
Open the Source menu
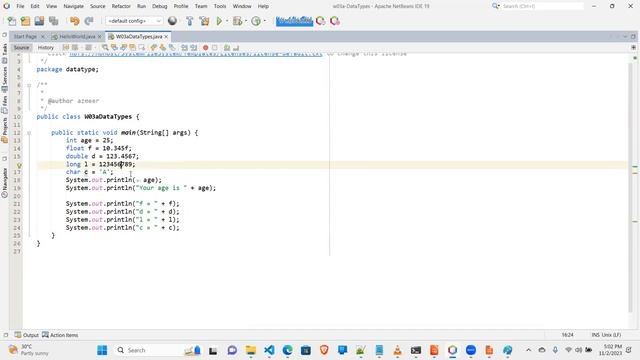[x=98, y=6]
